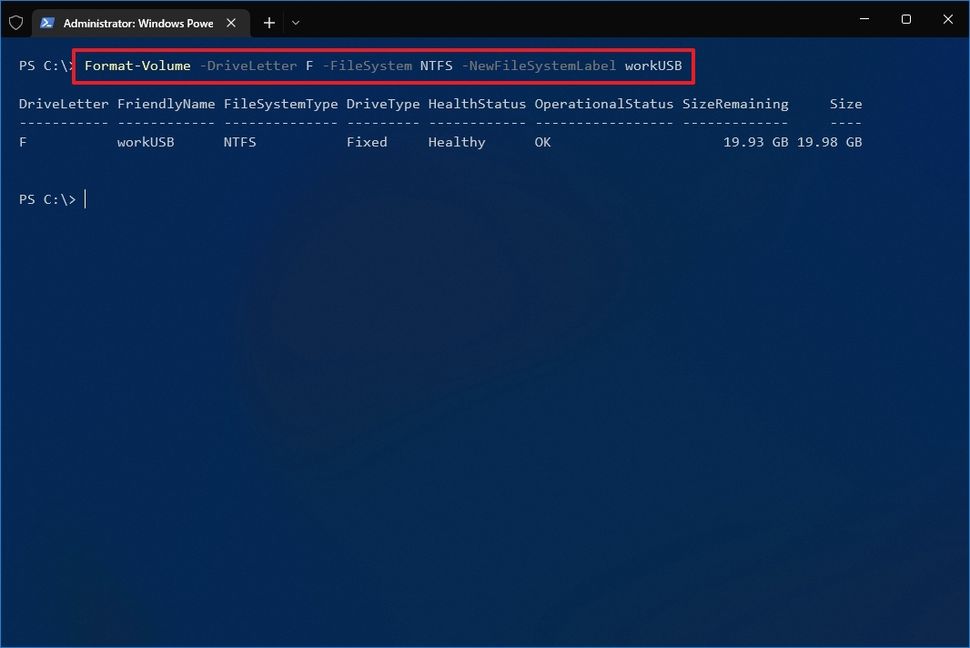Click workUSB in the command line
This screenshot has width=970, height=648.
(x=653, y=66)
